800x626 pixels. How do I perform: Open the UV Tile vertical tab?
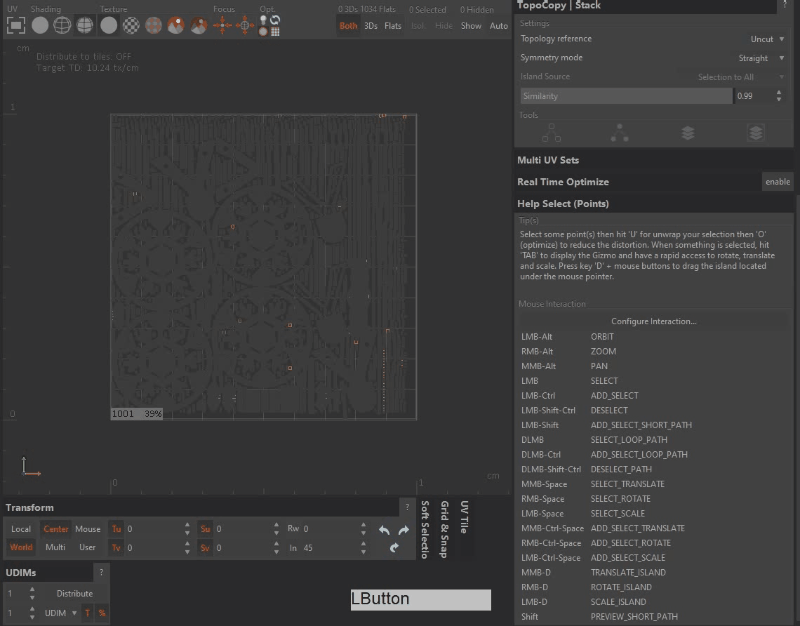[x=463, y=519]
